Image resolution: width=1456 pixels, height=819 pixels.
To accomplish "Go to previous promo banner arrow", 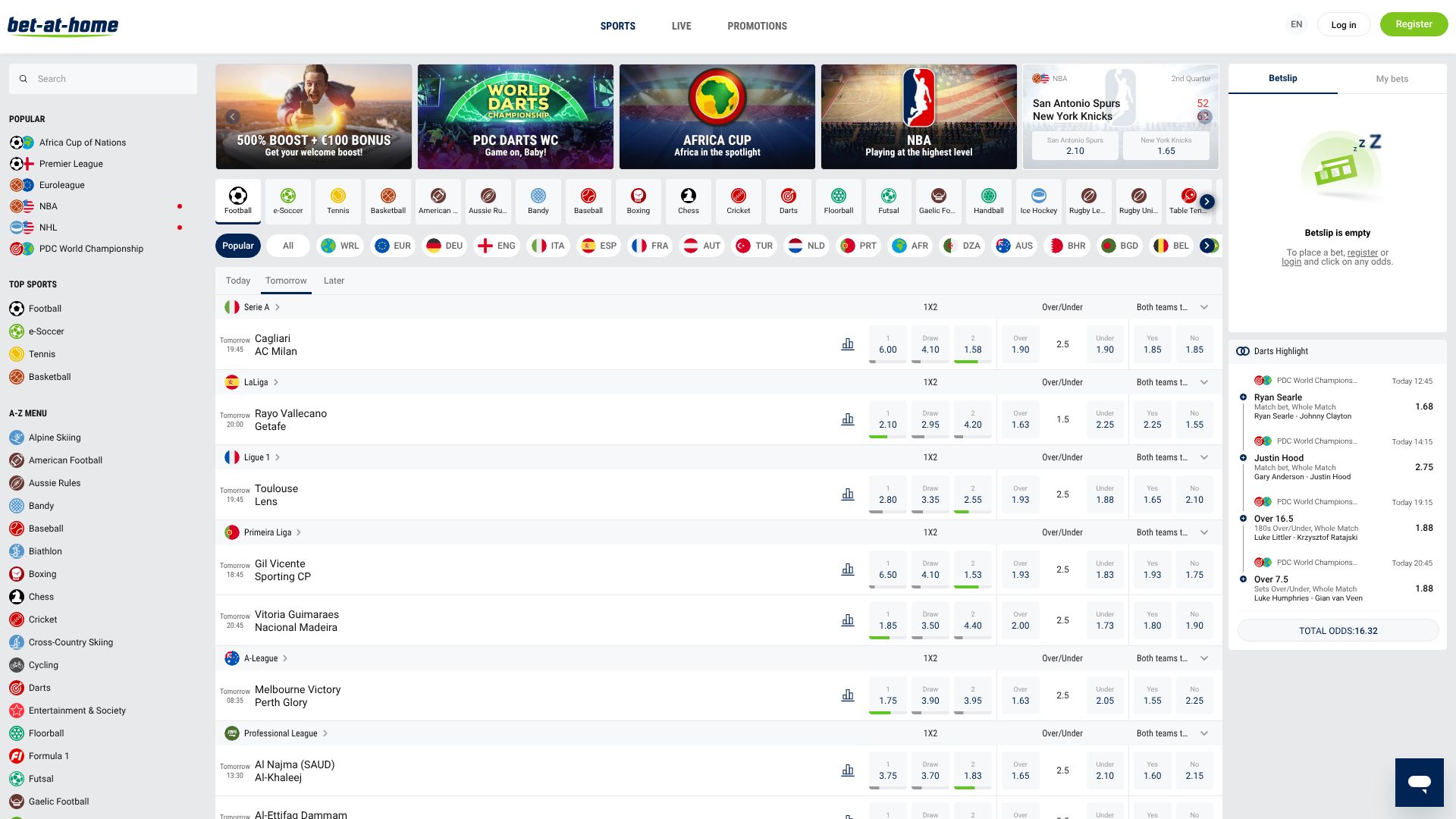I will click(233, 117).
